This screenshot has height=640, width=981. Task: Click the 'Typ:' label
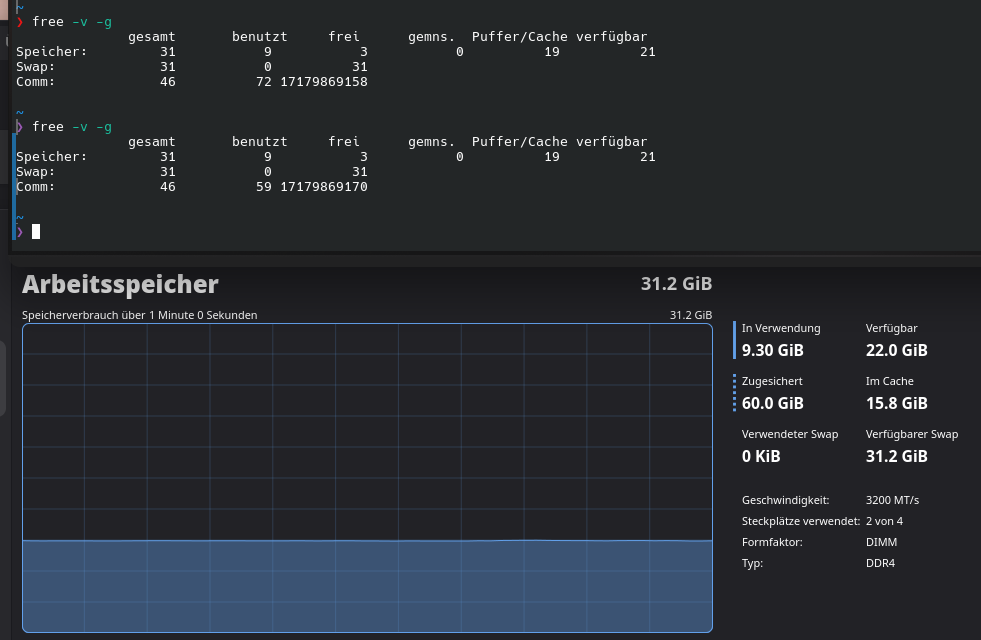(x=752, y=564)
